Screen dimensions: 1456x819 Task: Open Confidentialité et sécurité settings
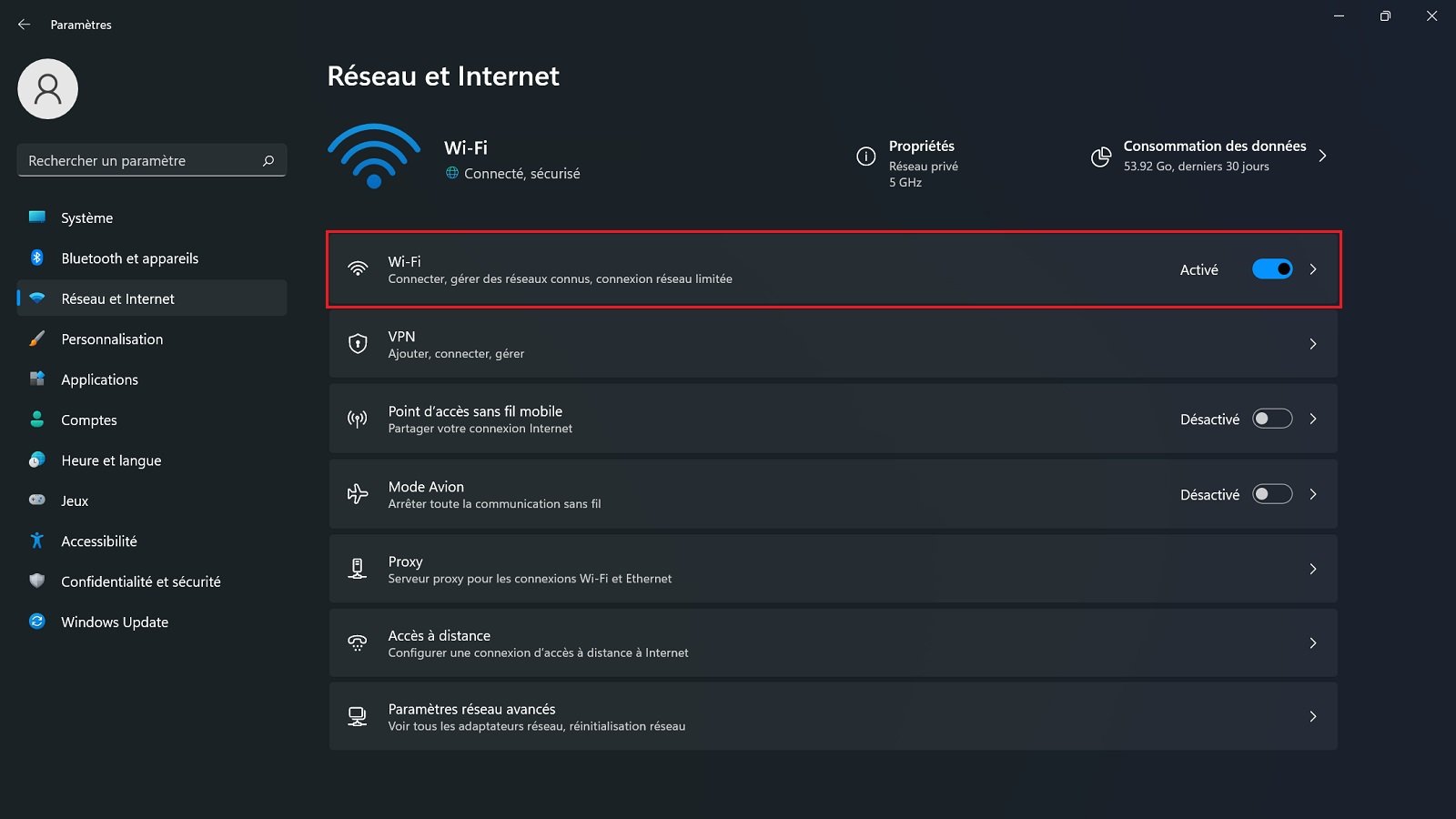(141, 581)
